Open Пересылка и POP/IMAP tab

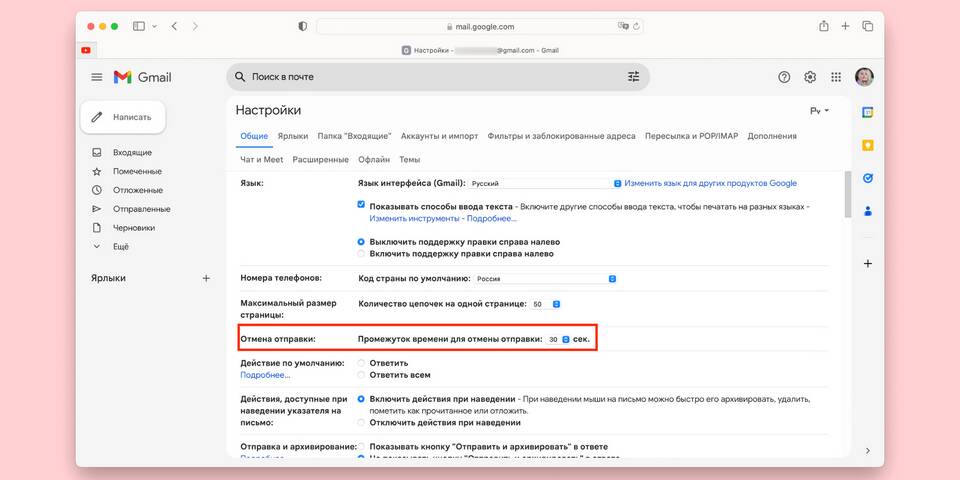click(691, 136)
